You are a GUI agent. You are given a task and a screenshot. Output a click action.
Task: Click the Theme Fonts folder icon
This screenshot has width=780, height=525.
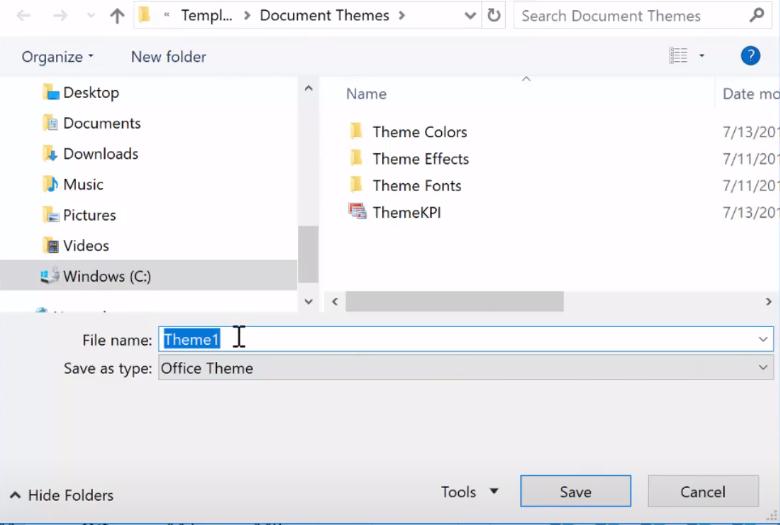pyautogui.click(x=356, y=185)
